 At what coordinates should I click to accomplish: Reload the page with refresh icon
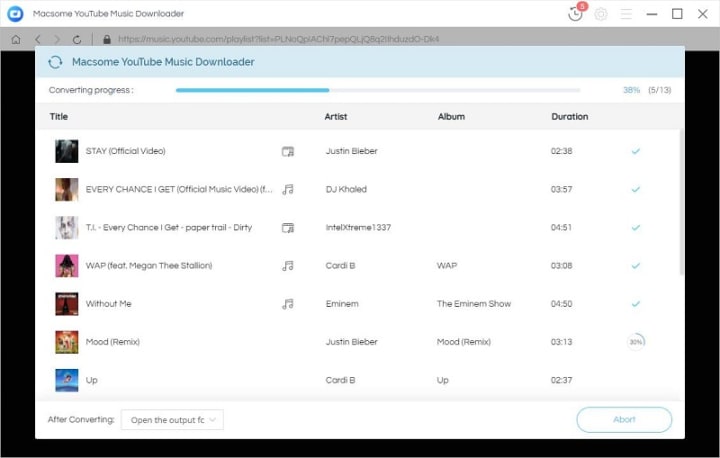click(x=77, y=40)
